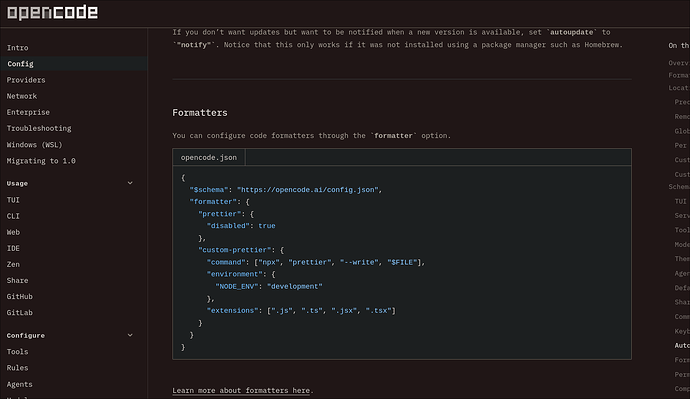The height and width of the screenshot is (399, 690).
Task: Click the opencode logo
Action: point(52,12)
